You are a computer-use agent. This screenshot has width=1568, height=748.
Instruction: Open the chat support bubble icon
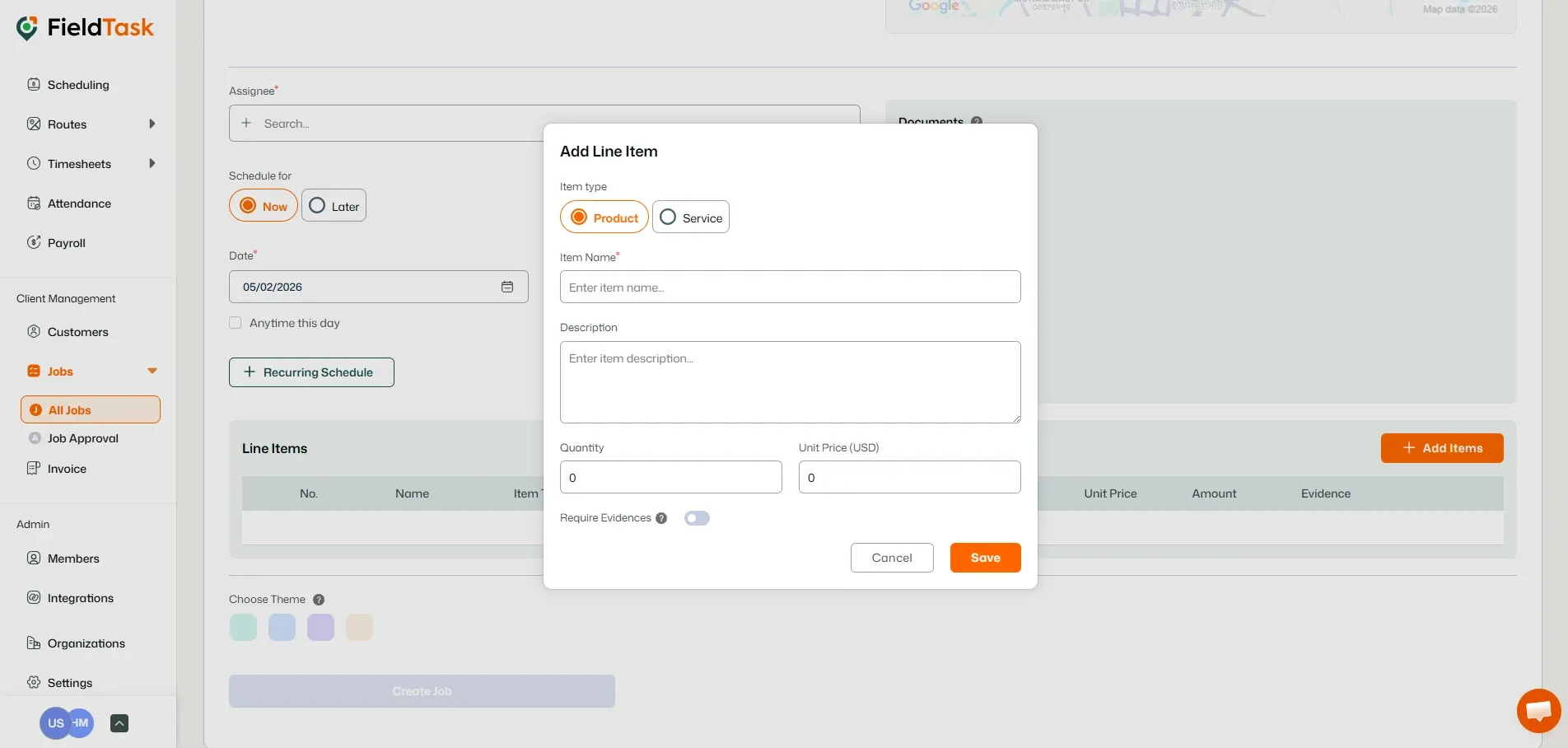click(x=1537, y=710)
